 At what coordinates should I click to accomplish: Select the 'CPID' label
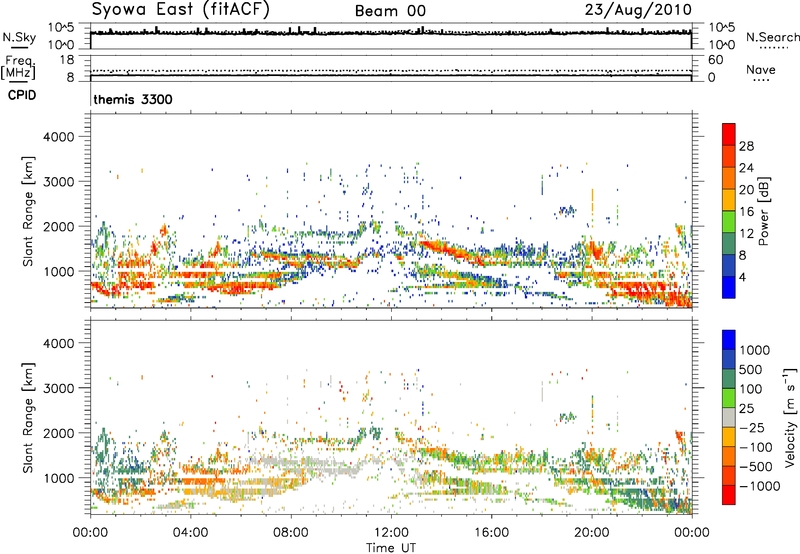point(22,95)
